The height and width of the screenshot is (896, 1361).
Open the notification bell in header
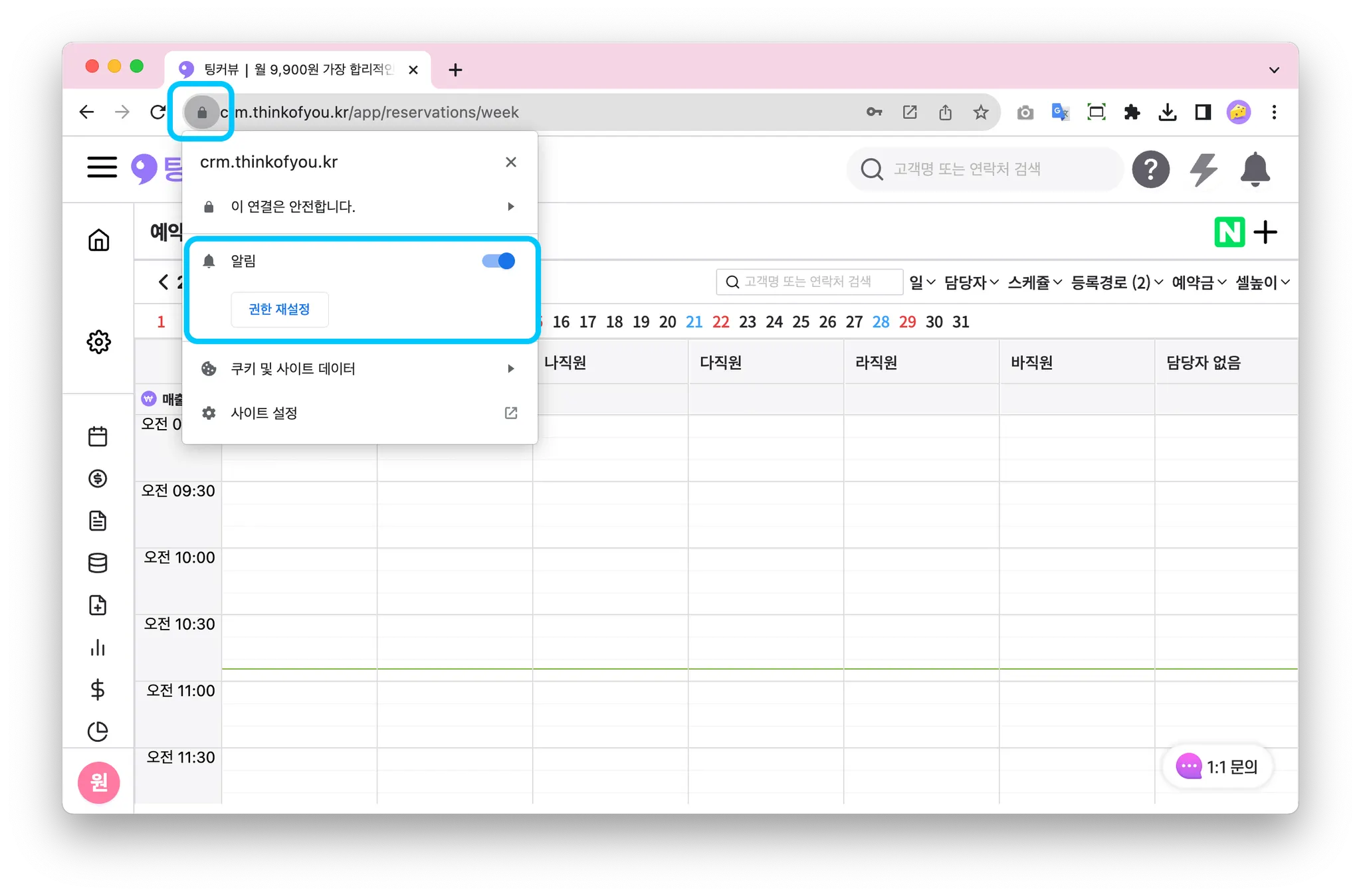click(x=1255, y=169)
